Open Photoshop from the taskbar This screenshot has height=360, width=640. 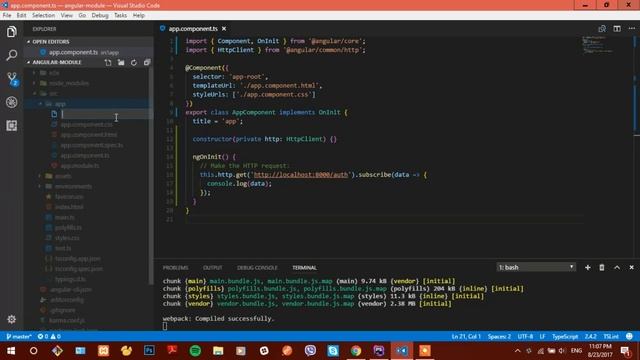tap(149, 351)
